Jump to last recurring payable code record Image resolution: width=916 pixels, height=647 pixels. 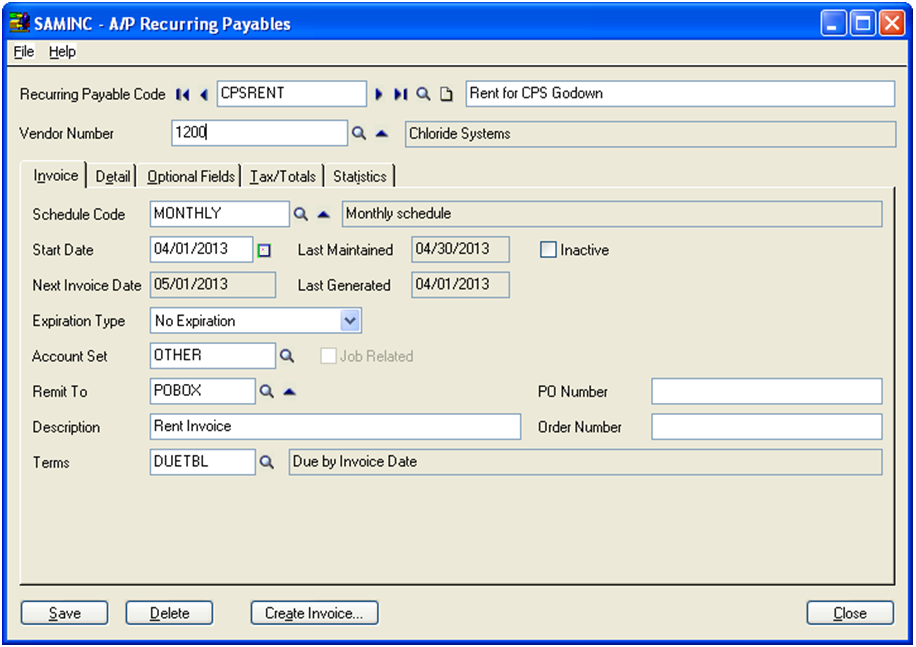click(400, 94)
